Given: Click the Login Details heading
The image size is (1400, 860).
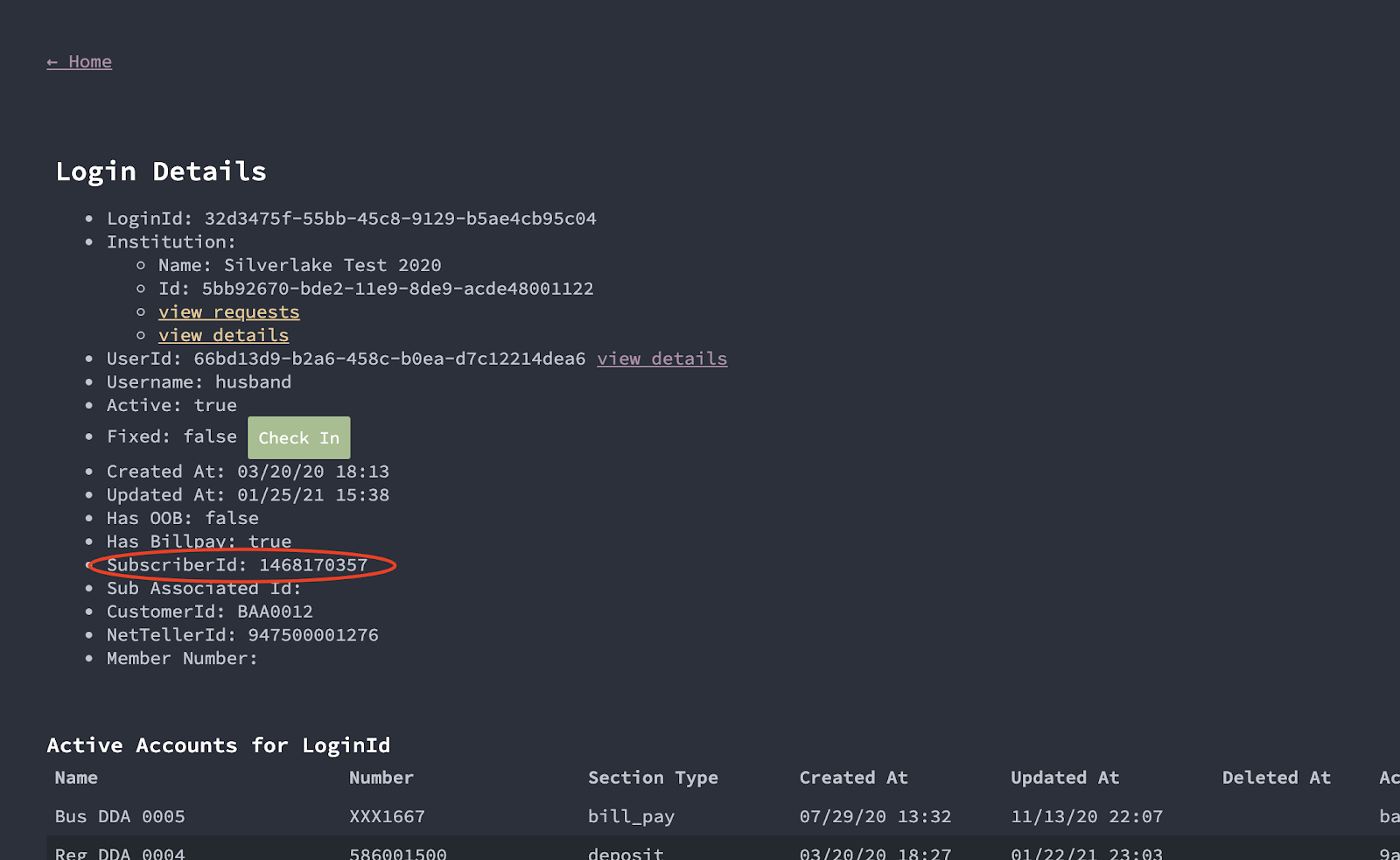Looking at the screenshot, I should click(x=161, y=171).
